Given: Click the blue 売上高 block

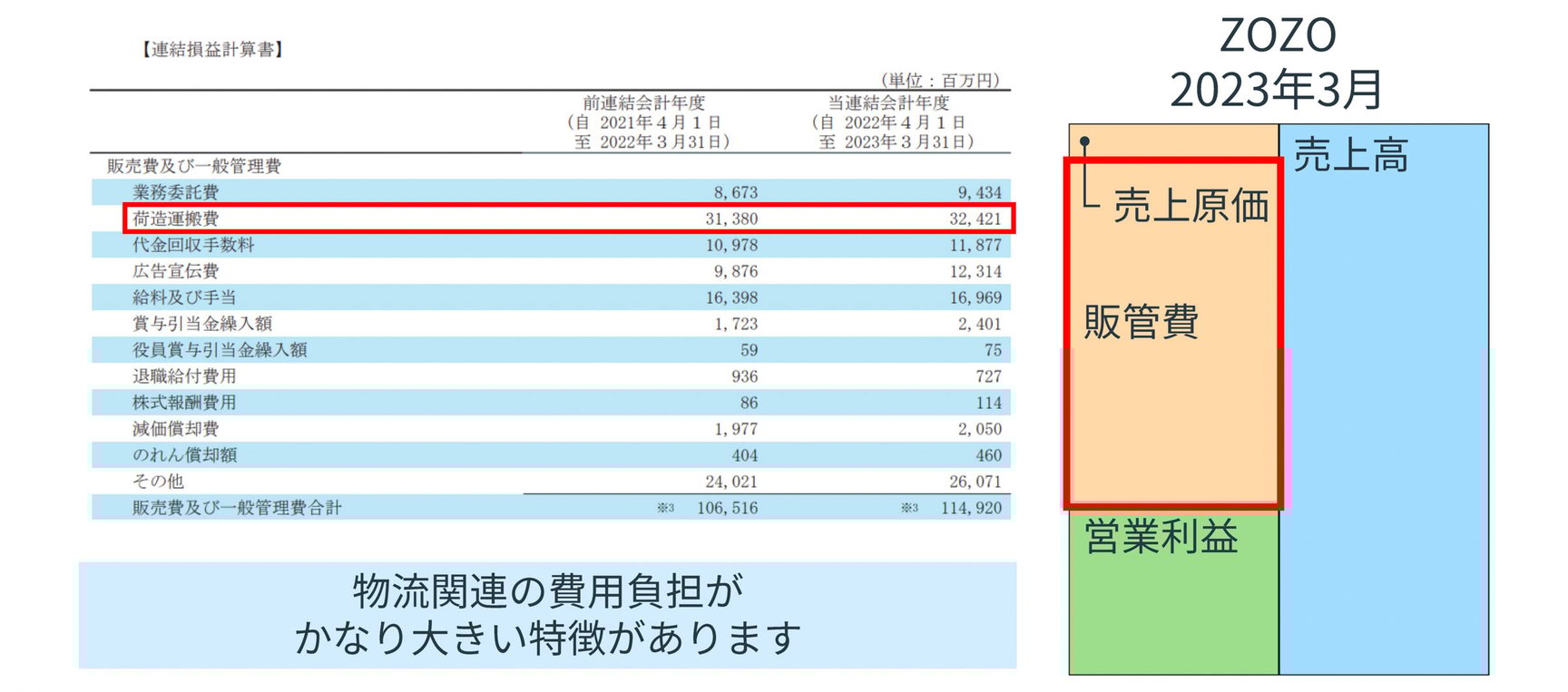Looking at the screenshot, I should (x=1384, y=408).
